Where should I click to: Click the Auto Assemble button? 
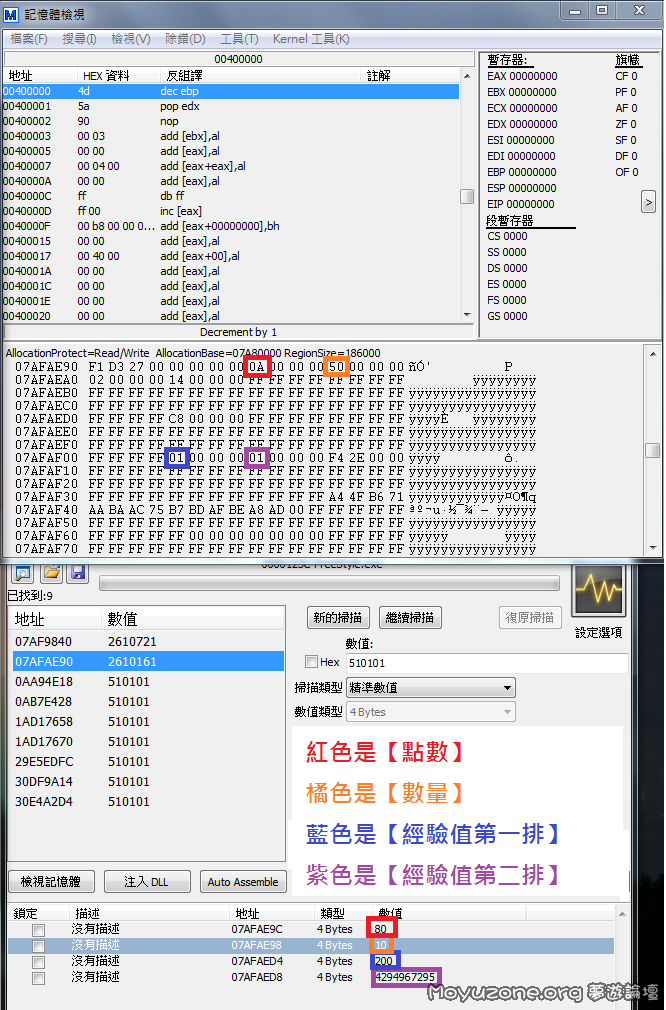[243, 881]
